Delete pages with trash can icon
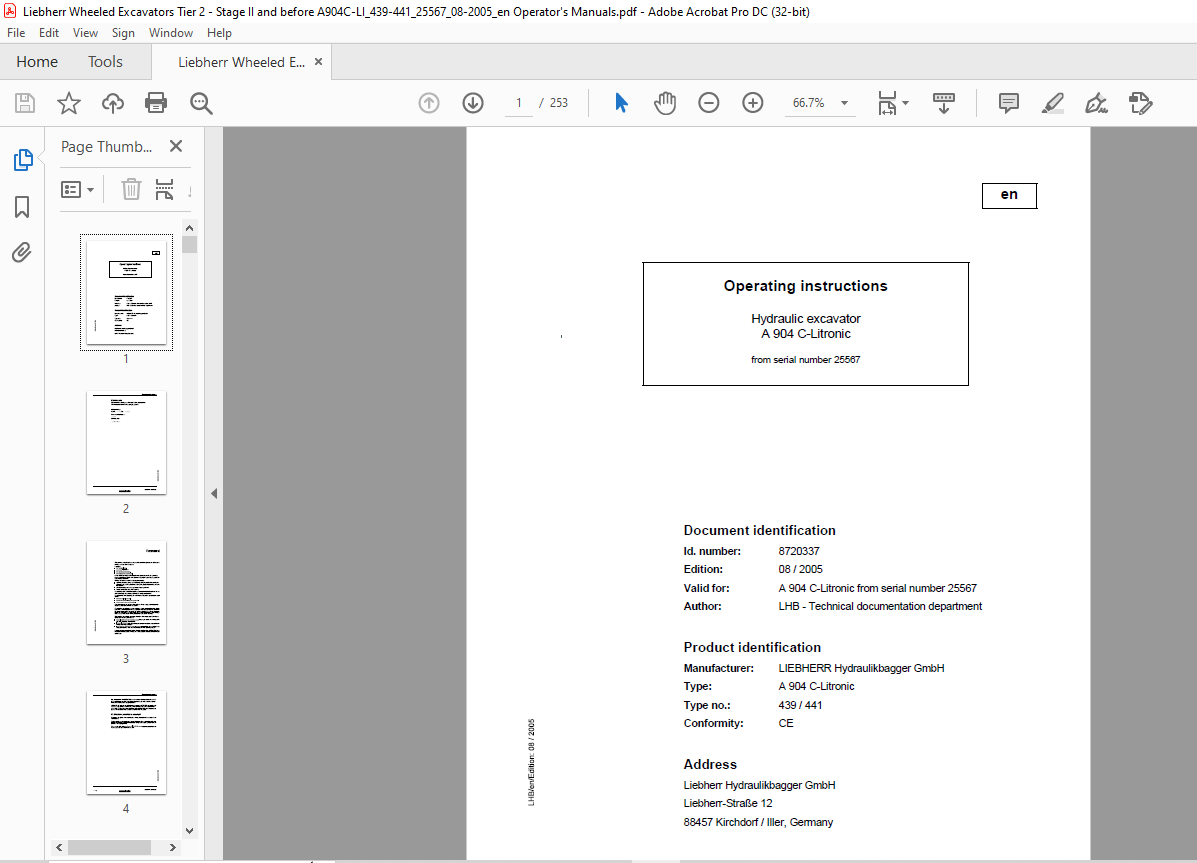The image size is (1197, 863). (131, 189)
